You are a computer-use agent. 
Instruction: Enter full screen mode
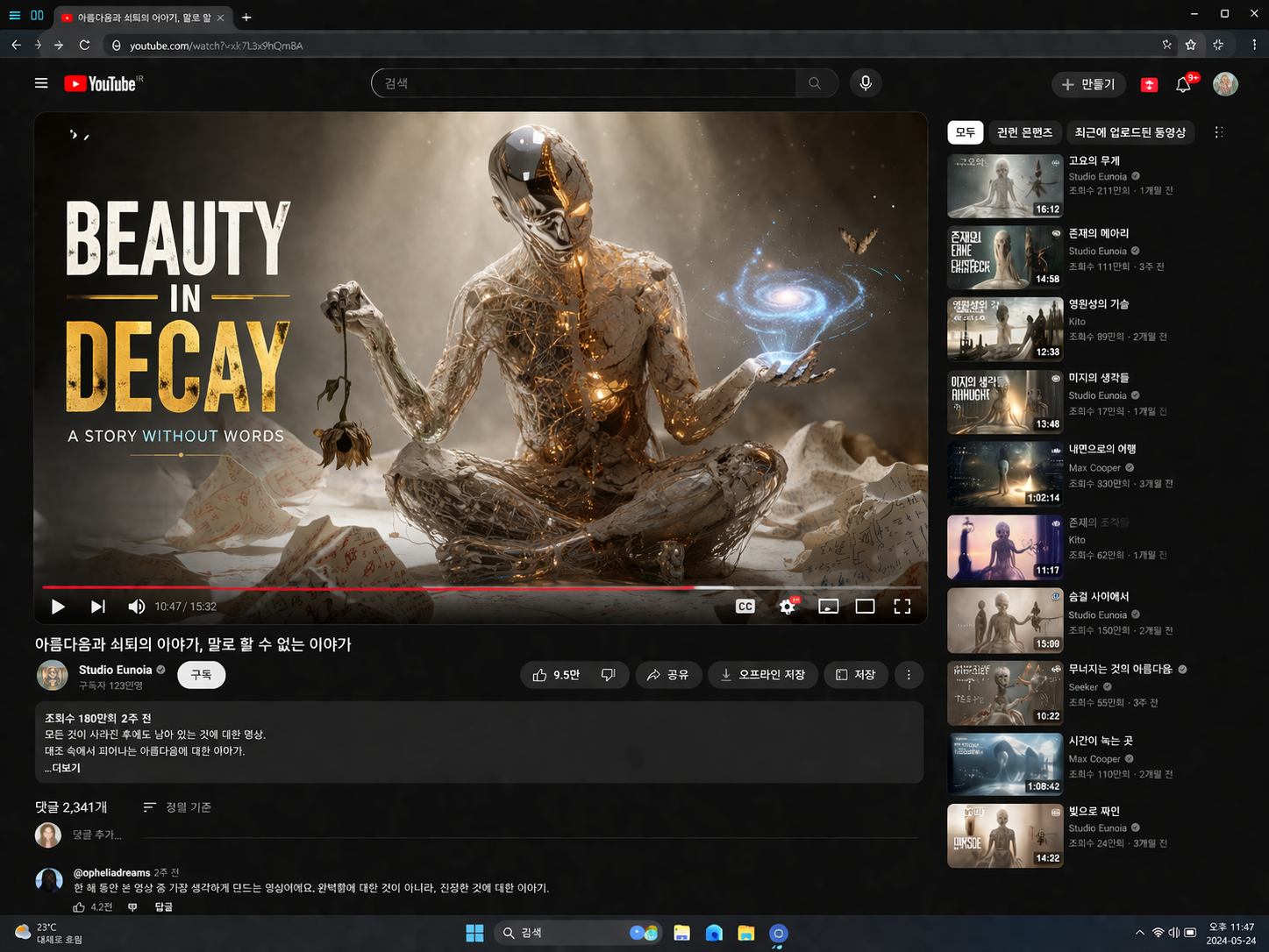point(902,607)
